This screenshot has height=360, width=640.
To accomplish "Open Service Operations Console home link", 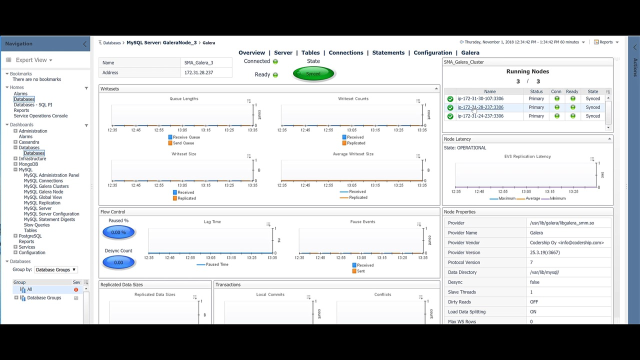I will (x=41, y=116).
